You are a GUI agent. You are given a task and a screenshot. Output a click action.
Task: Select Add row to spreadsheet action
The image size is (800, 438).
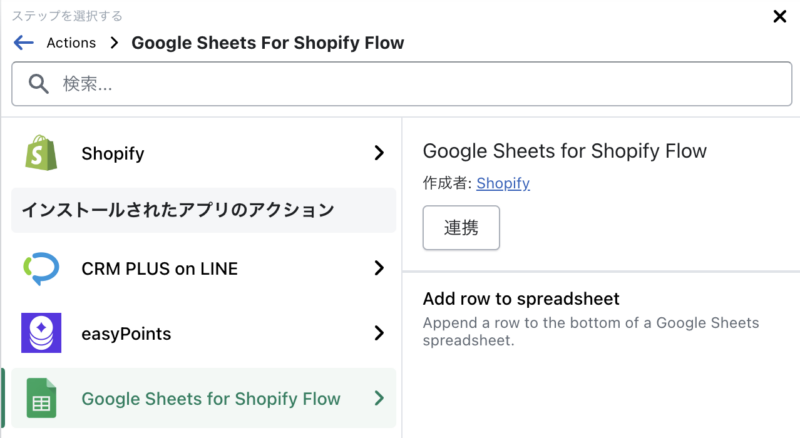click(x=521, y=299)
